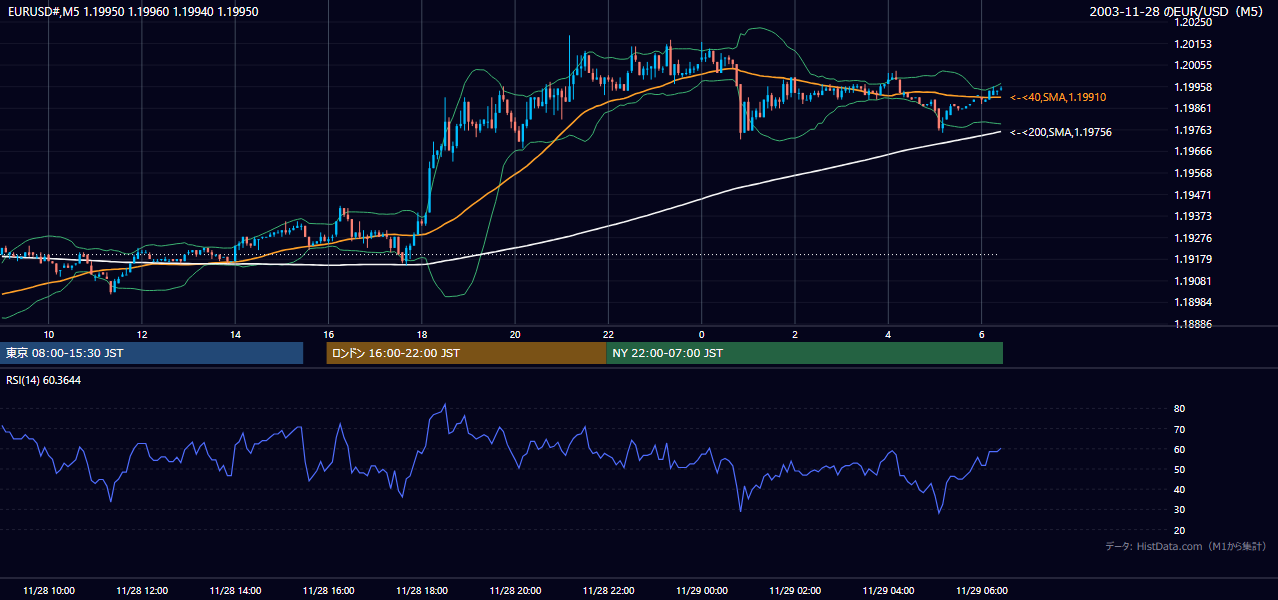
Task: Click RSI scale value 40
Action: pyautogui.click(x=1180, y=490)
